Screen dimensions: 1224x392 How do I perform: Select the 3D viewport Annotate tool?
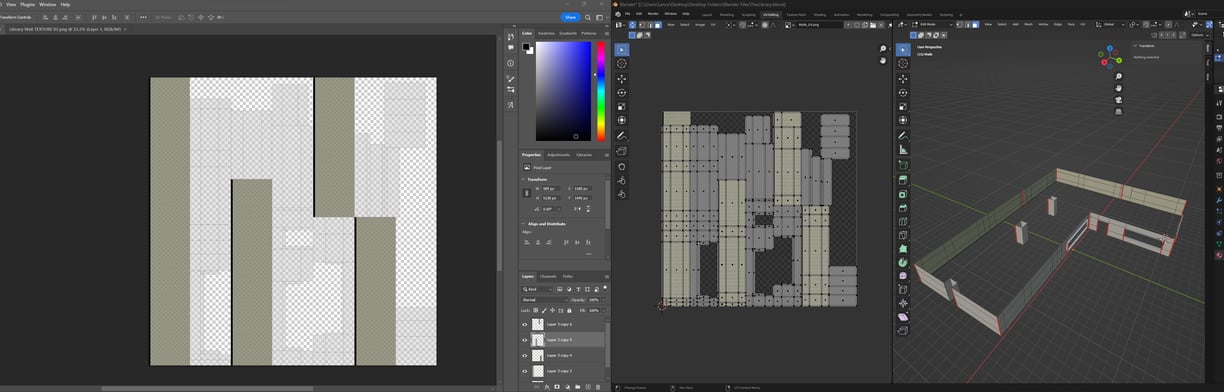point(903,135)
